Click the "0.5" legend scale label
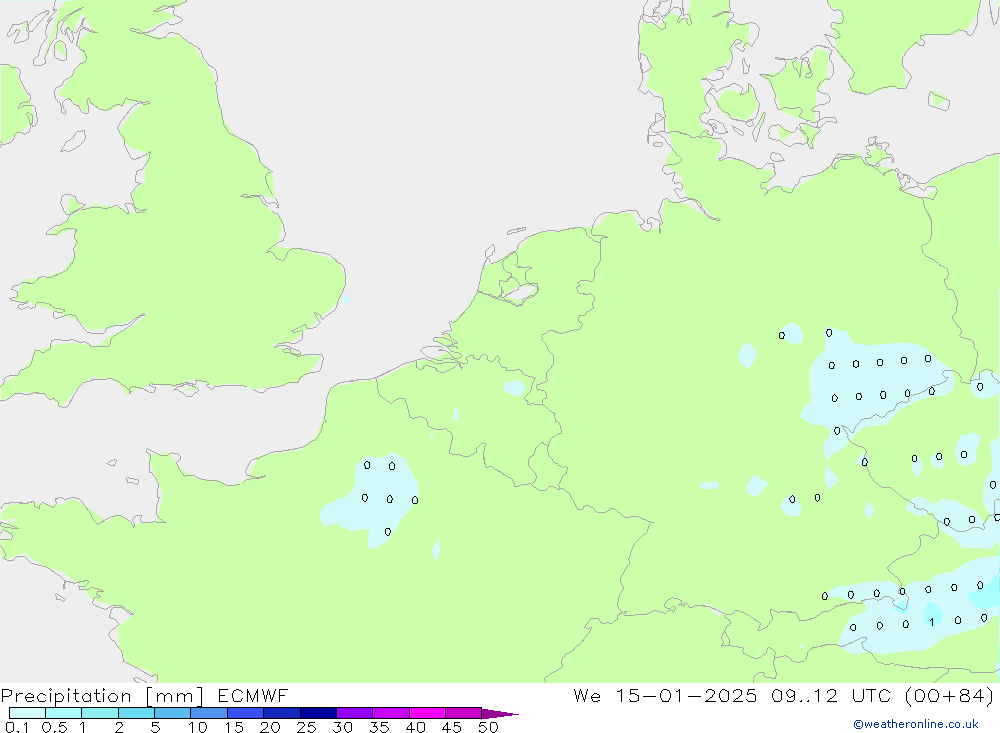The height and width of the screenshot is (733, 1000). (55, 727)
